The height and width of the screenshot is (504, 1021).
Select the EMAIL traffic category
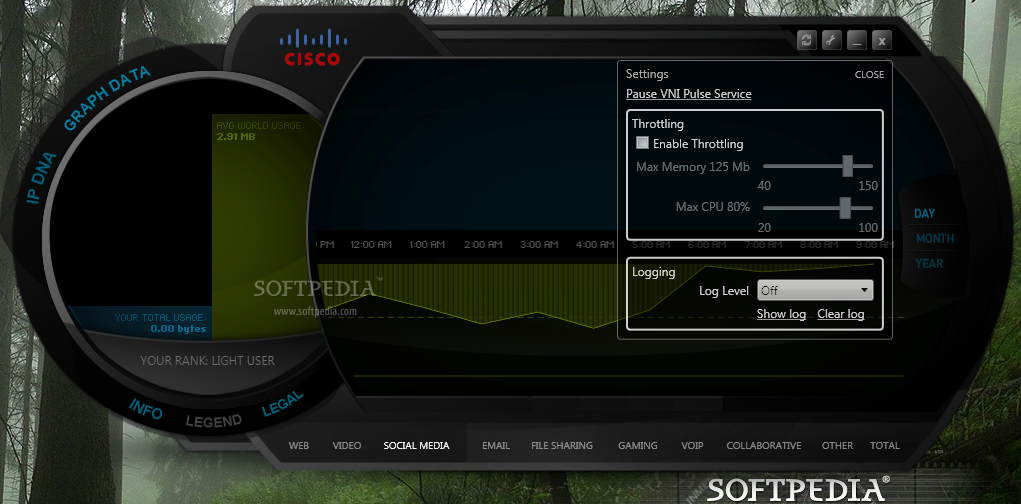(496, 445)
